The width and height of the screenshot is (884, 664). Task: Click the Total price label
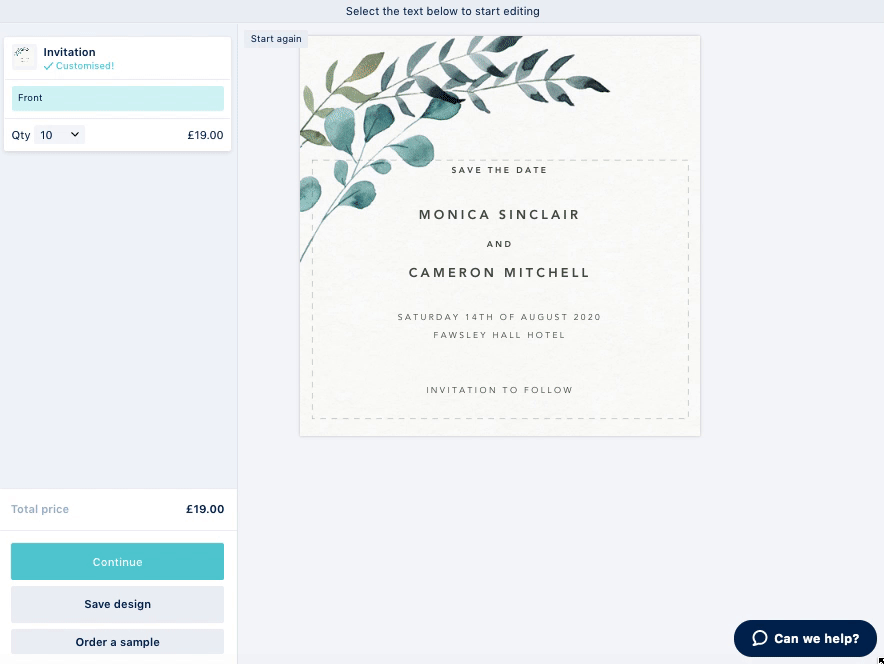[x=40, y=509]
